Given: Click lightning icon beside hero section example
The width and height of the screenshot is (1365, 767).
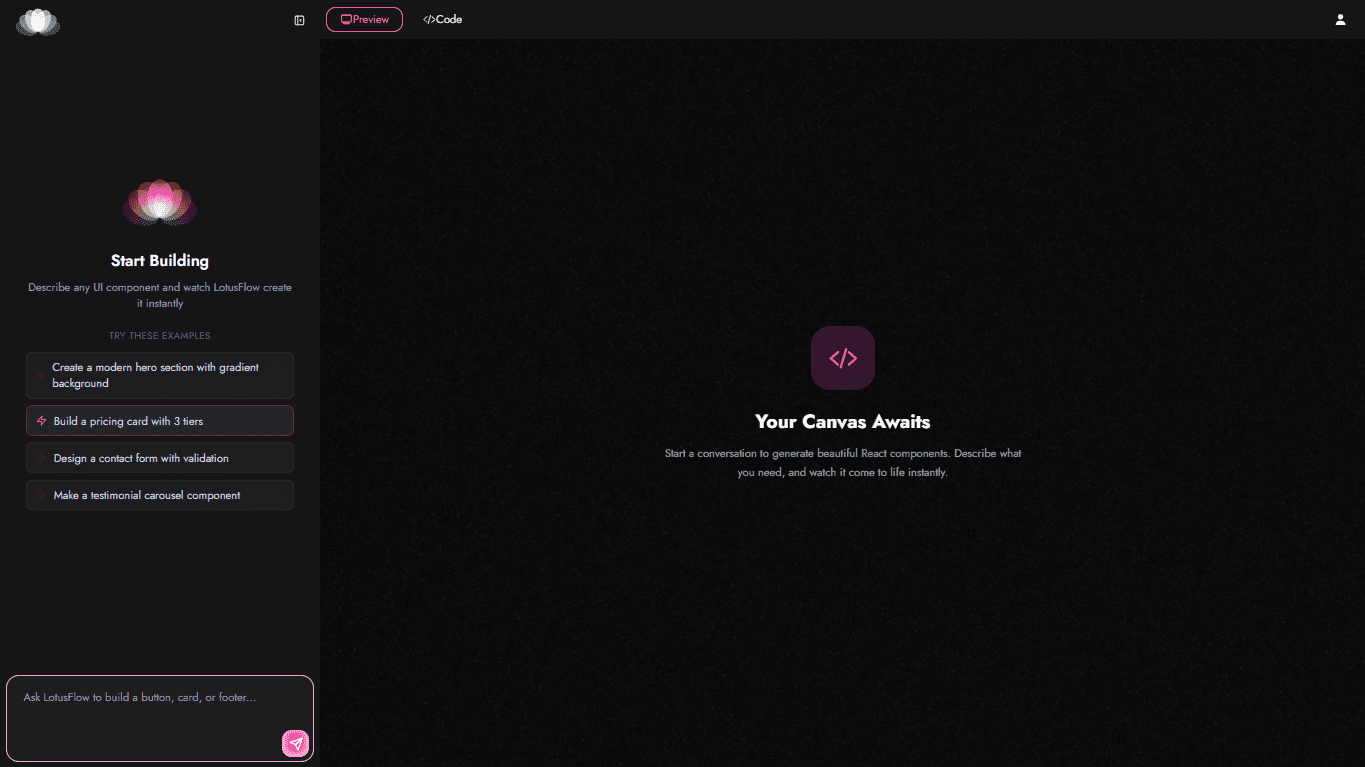Looking at the screenshot, I should (x=41, y=375).
